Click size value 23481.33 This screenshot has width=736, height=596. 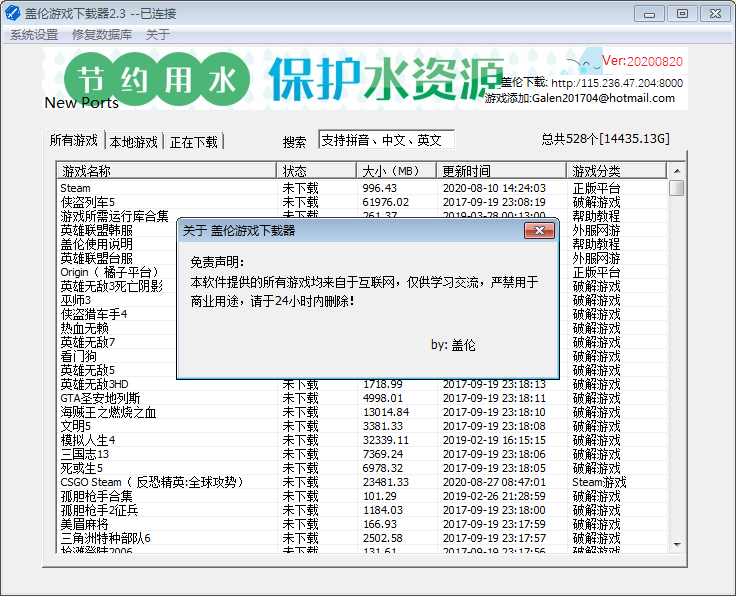pyautogui.click(x=385, y=482)
